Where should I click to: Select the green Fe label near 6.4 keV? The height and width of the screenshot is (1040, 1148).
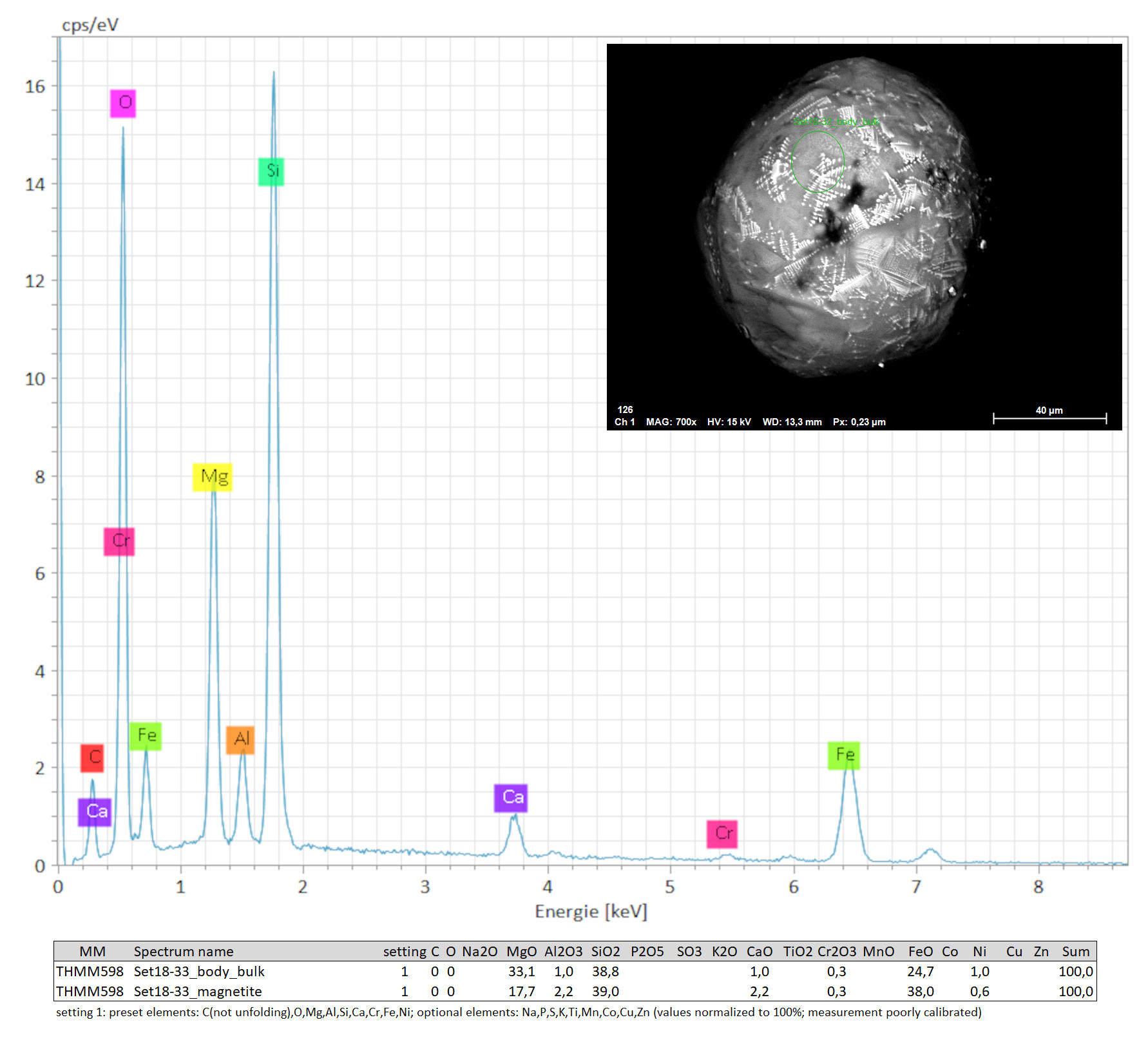pyautogui.click(x=844, y=755)
